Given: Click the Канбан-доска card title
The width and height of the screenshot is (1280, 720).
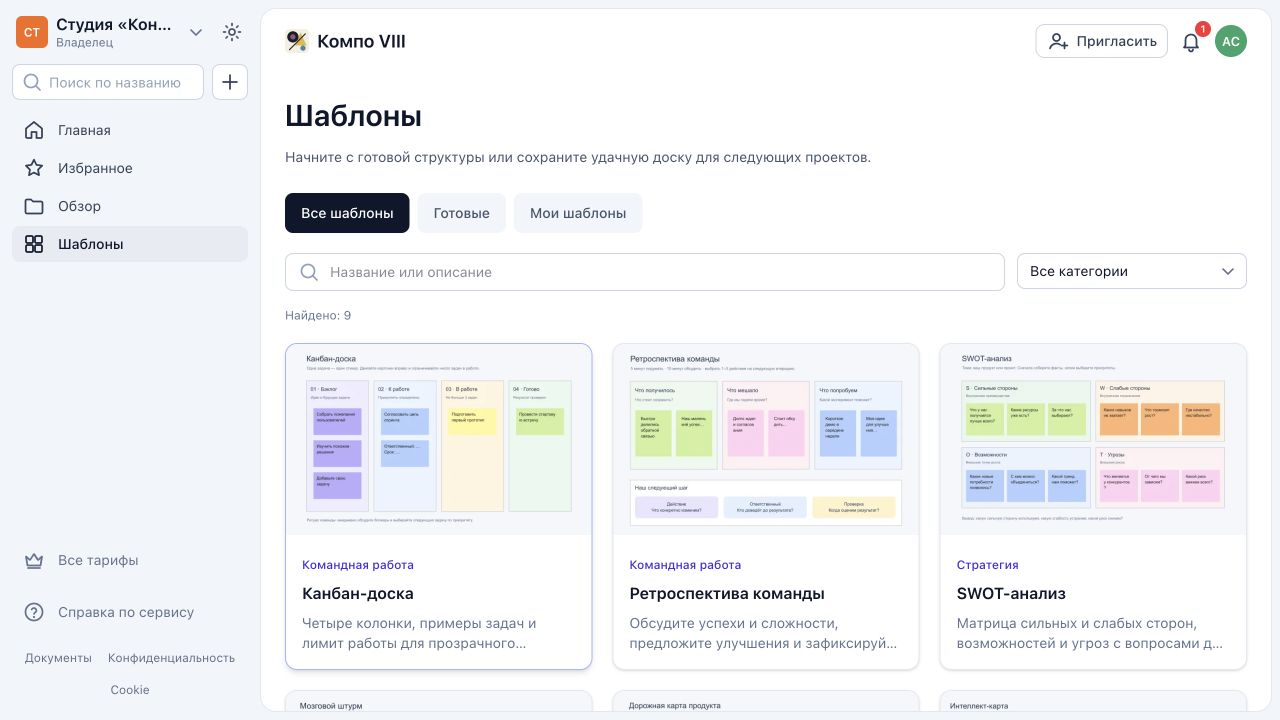Looking at the screenshot, I should (358, 593).
